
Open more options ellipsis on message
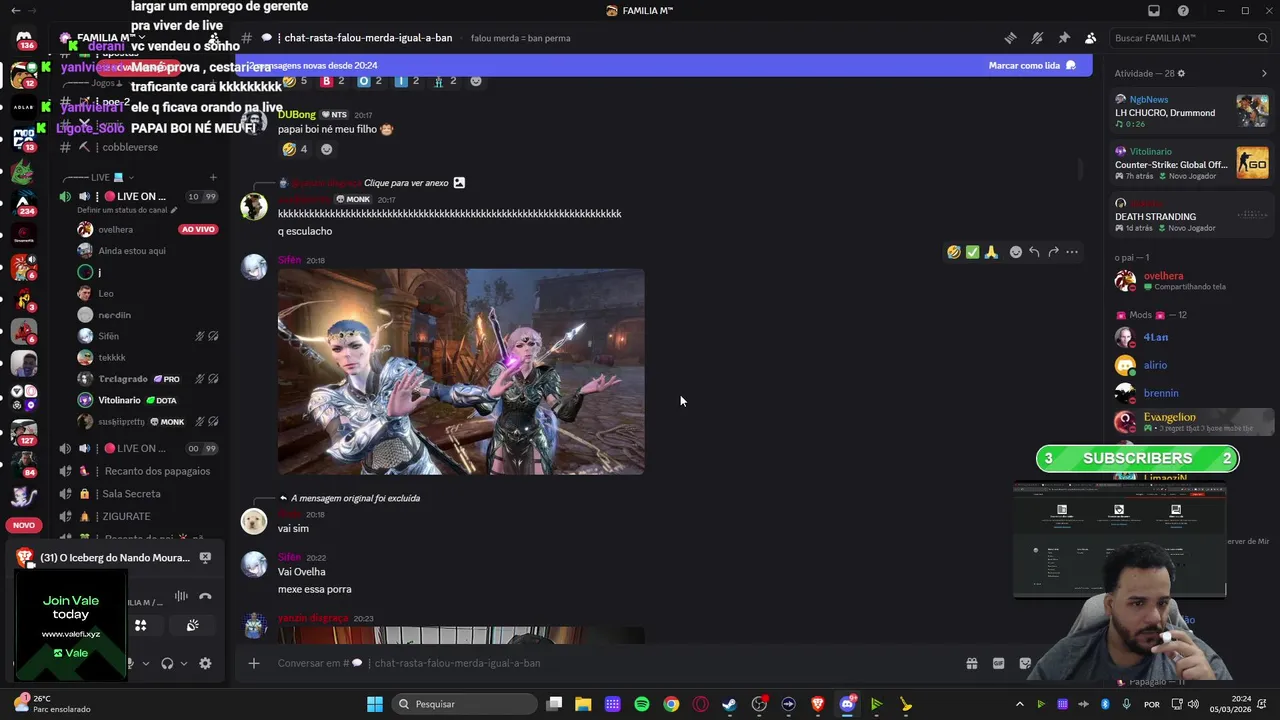1072,252
